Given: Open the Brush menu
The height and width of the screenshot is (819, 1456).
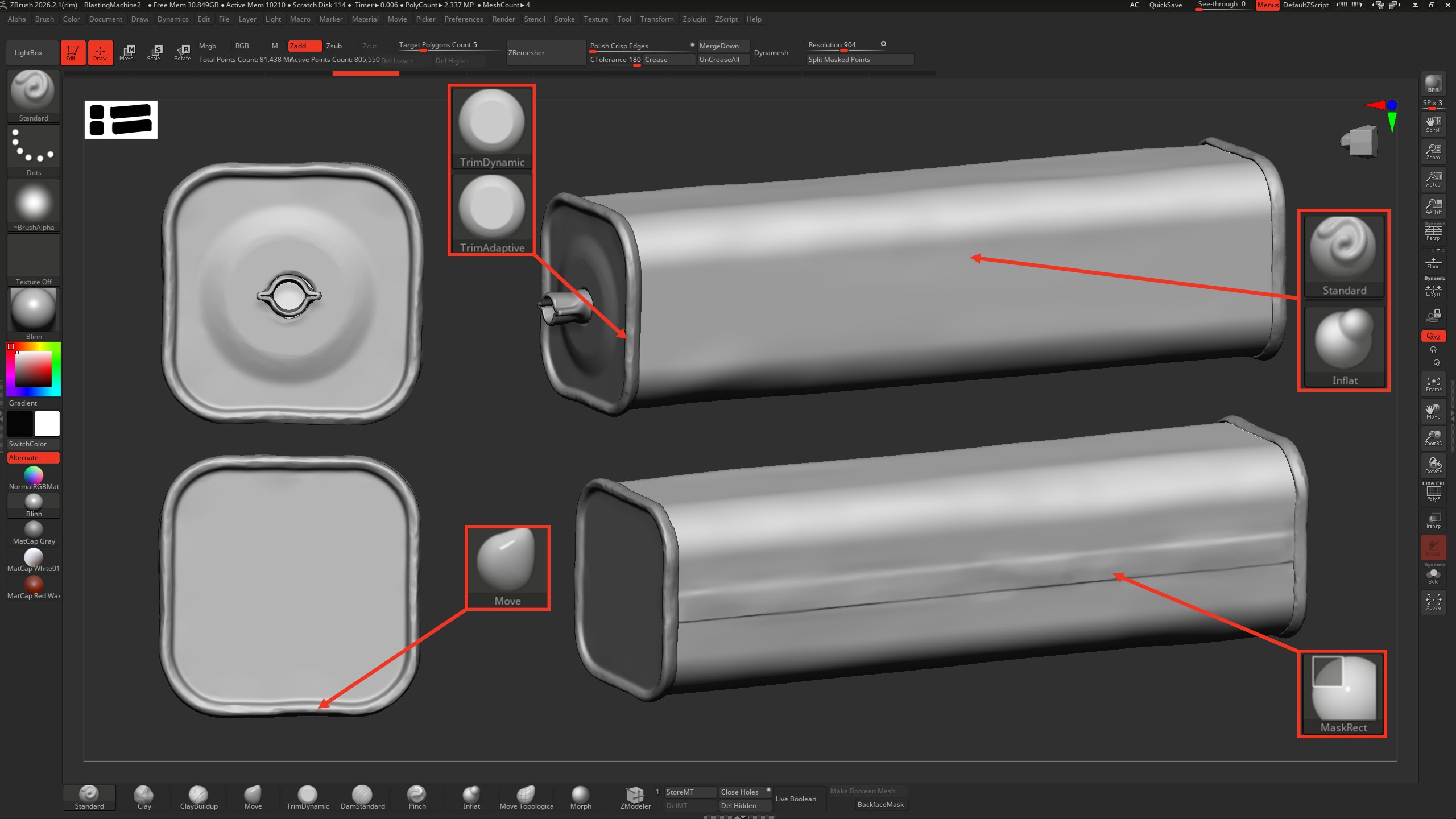Looking at the screenshot, I should pos(44,19).
